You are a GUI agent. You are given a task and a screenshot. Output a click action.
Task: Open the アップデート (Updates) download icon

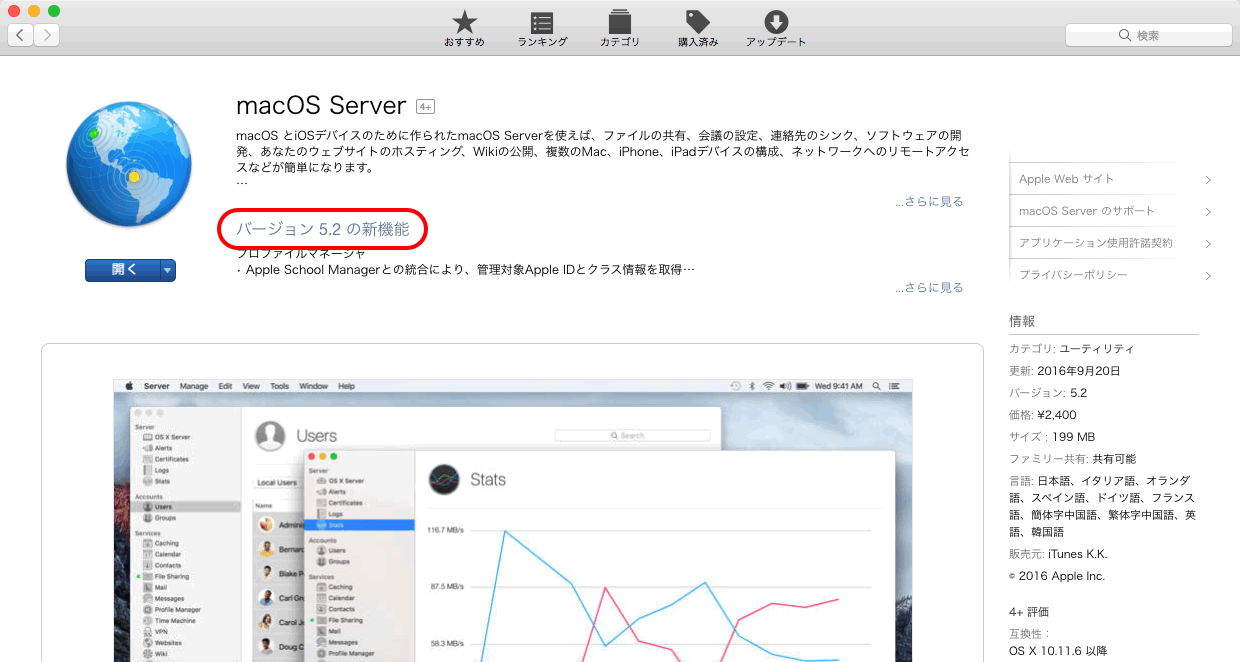tap(776, 24)
